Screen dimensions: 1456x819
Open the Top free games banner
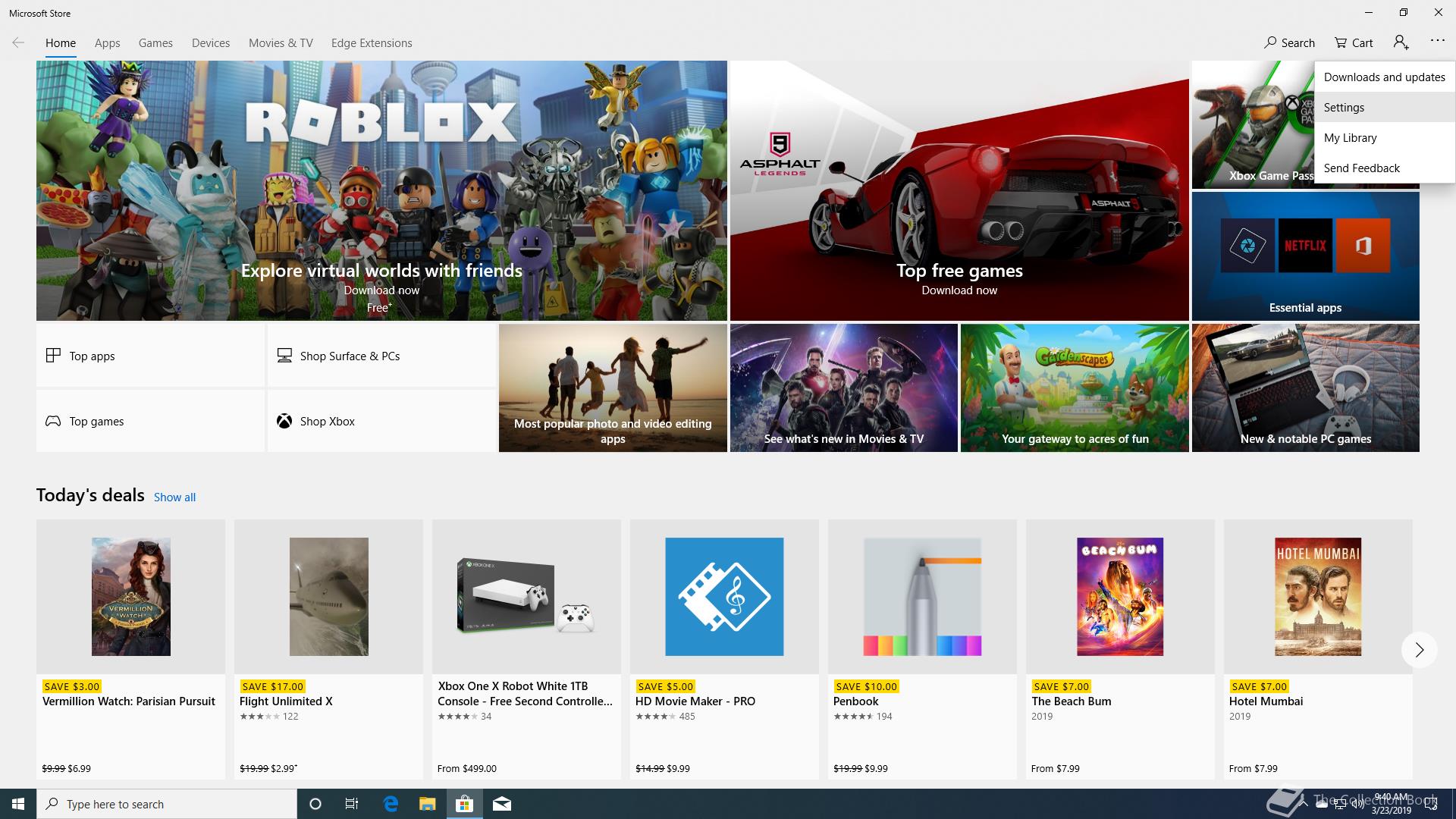point(959,190)
